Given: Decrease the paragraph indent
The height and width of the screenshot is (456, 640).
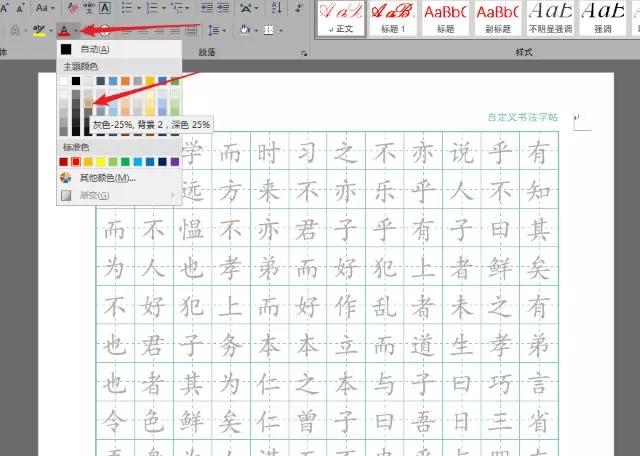Looking at the screenshot, I should [207, 7].
